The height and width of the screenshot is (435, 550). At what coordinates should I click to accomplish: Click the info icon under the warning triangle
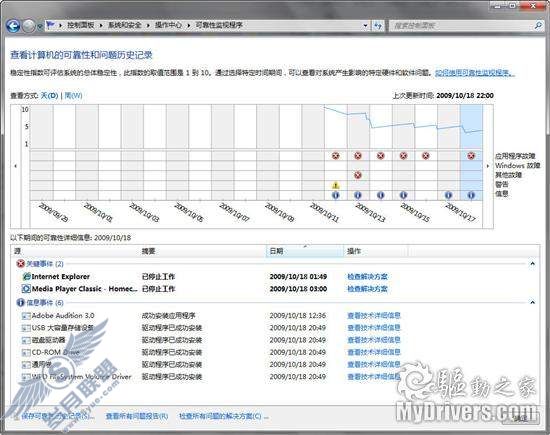pos(336,195)
